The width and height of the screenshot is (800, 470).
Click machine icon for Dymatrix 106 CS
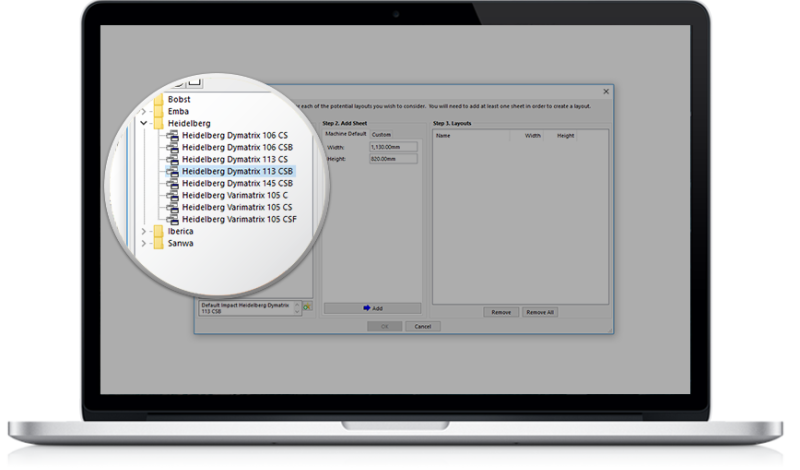[x=173, y=135]
